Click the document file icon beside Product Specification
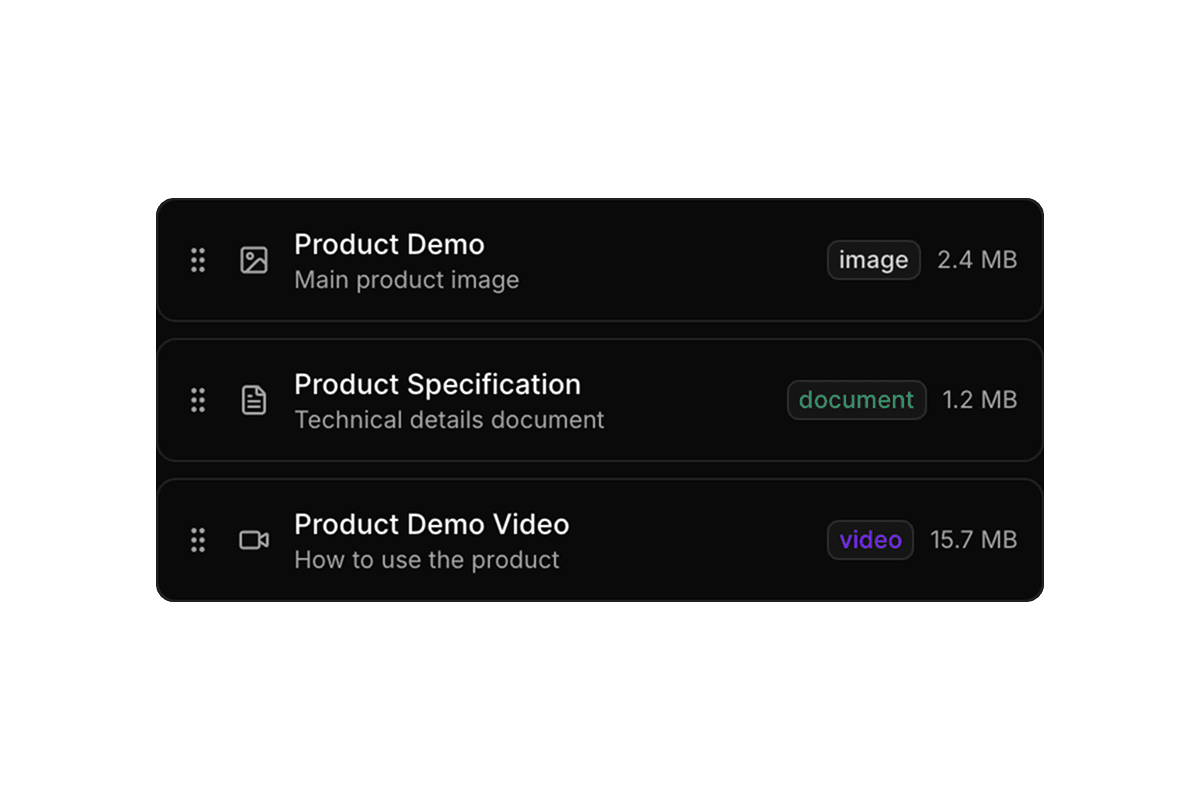The width and height of the screenshot is (1200, 800). pyautogui.click(x=254, y=400)
